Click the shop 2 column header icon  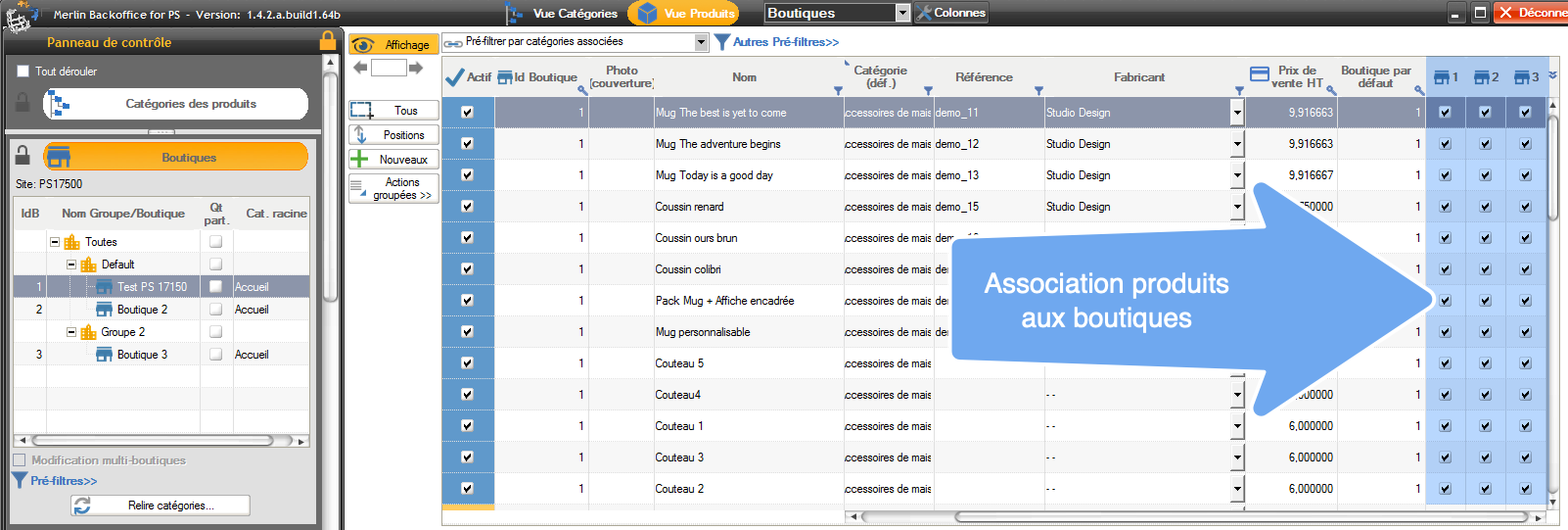[x=1481, y=77]
